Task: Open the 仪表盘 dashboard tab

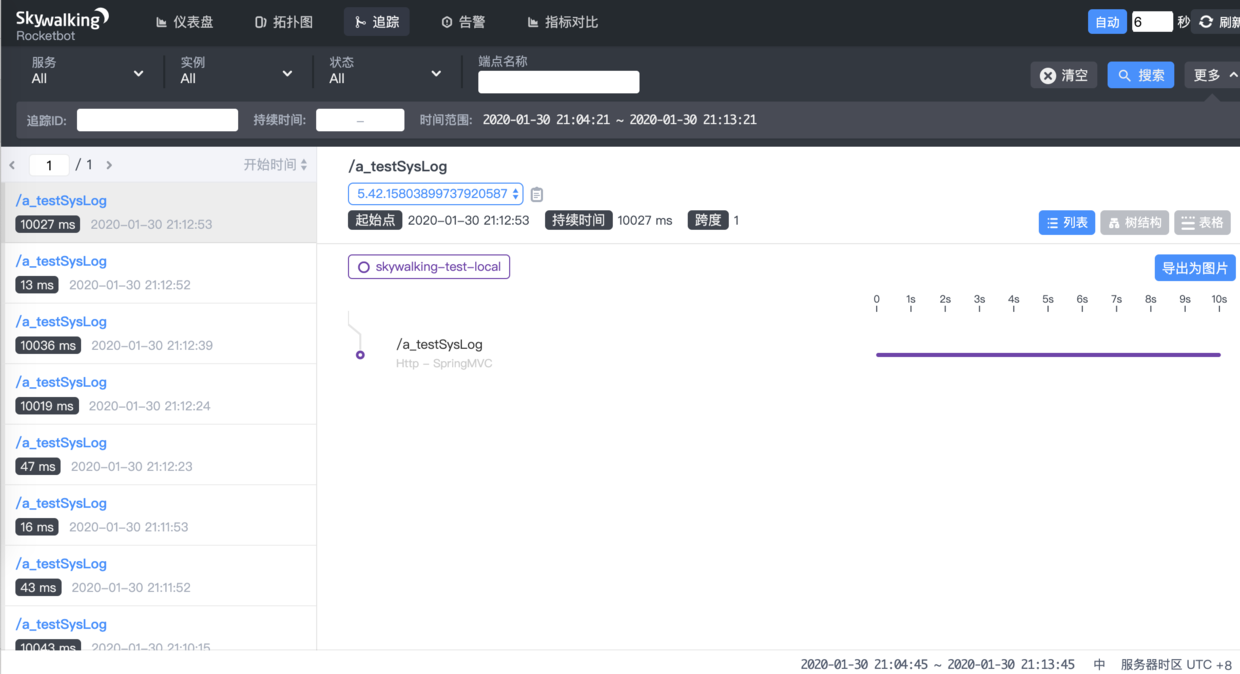Action: click(x=185, y=22)
